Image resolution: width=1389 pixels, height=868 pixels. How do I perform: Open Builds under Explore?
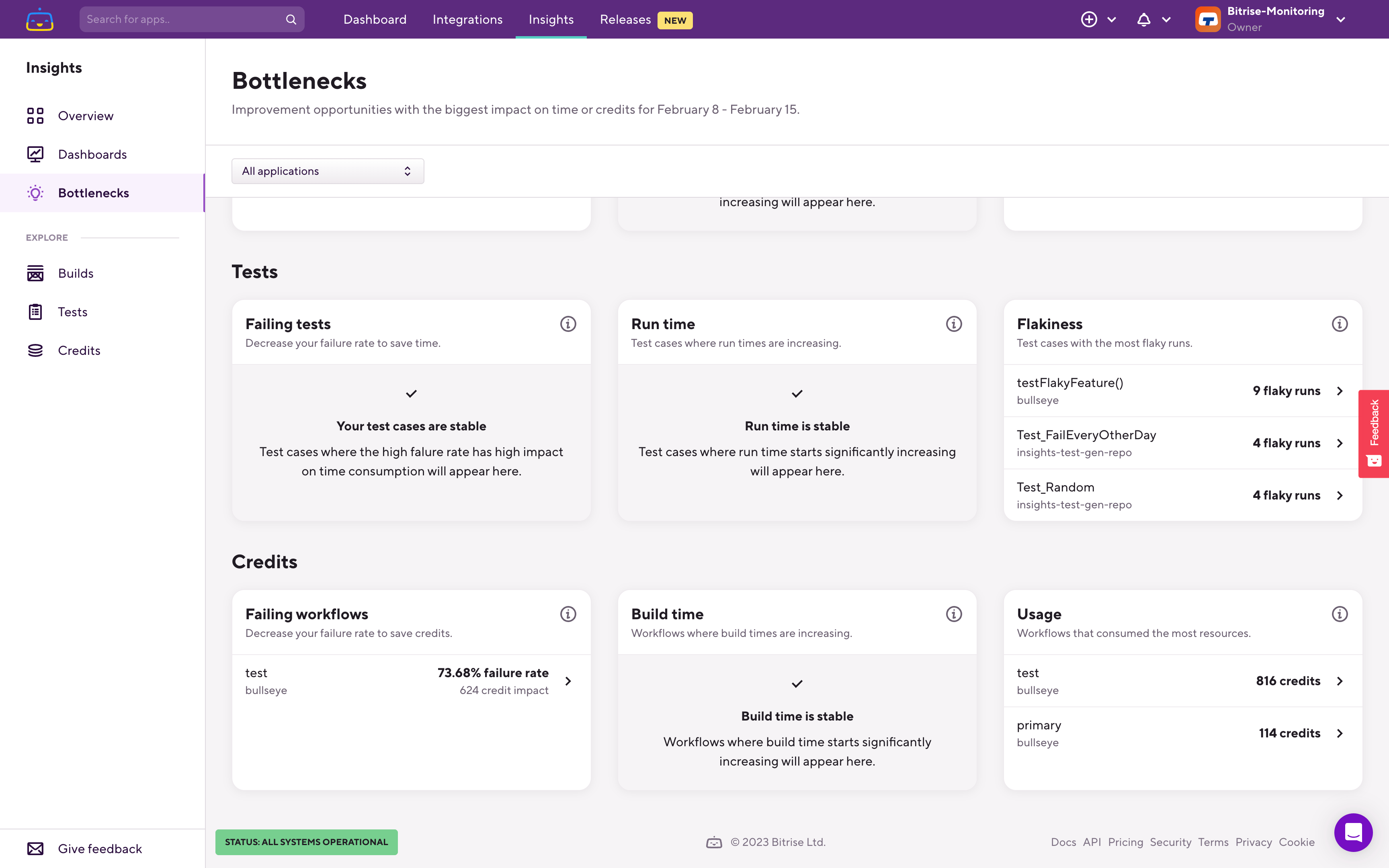75,273
